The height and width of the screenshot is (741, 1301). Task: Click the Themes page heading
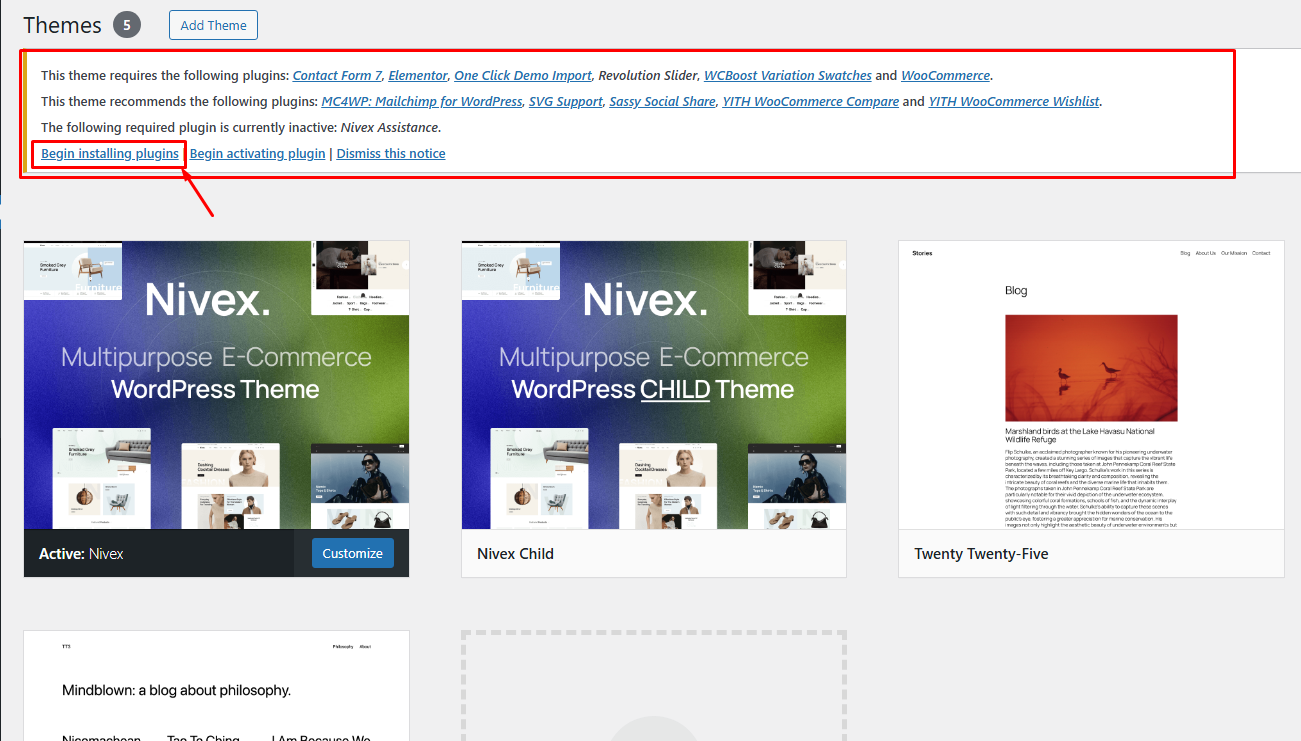(x=62, y=25)
